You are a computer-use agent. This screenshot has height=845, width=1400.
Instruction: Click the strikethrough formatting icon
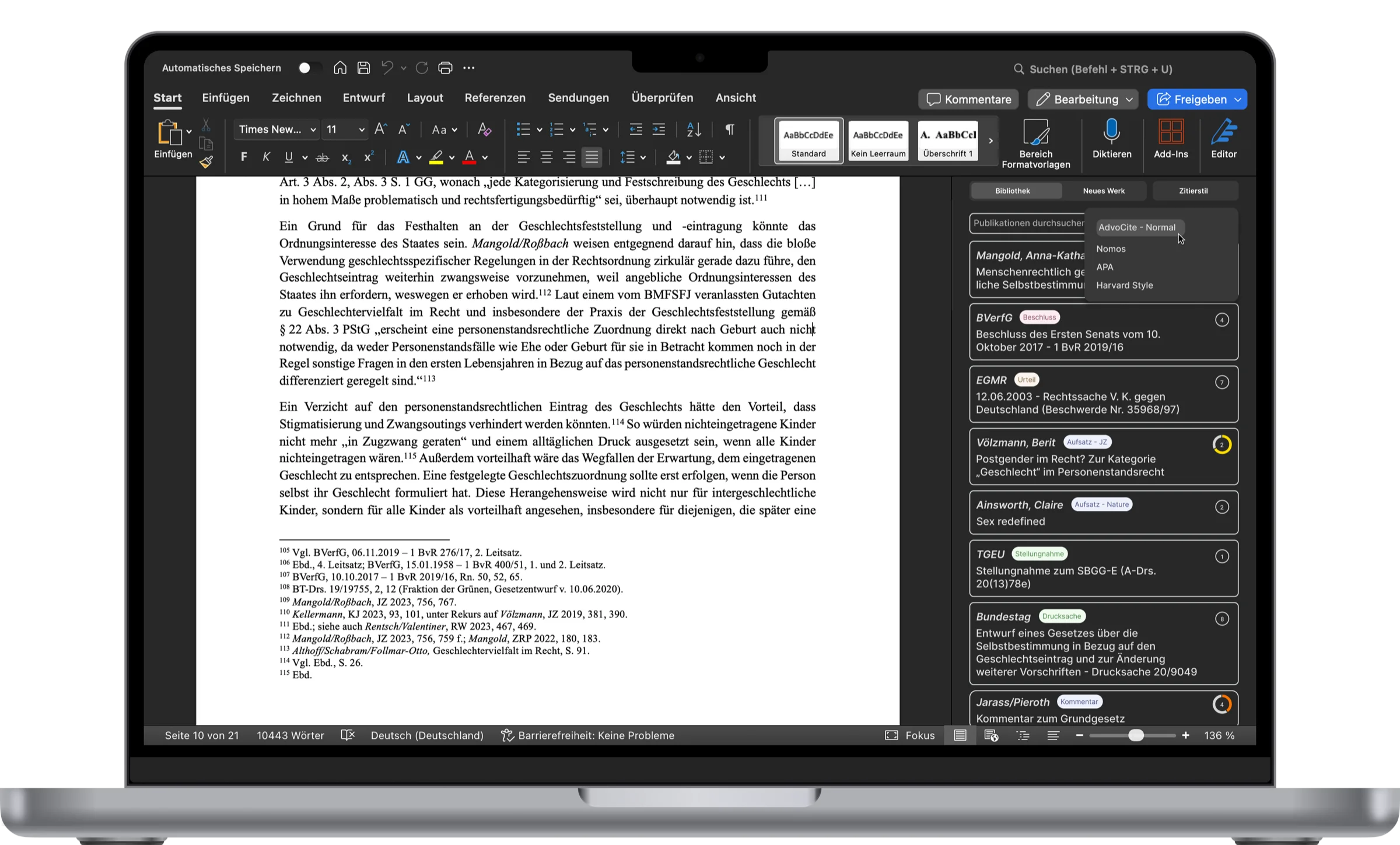coord(322,157)
